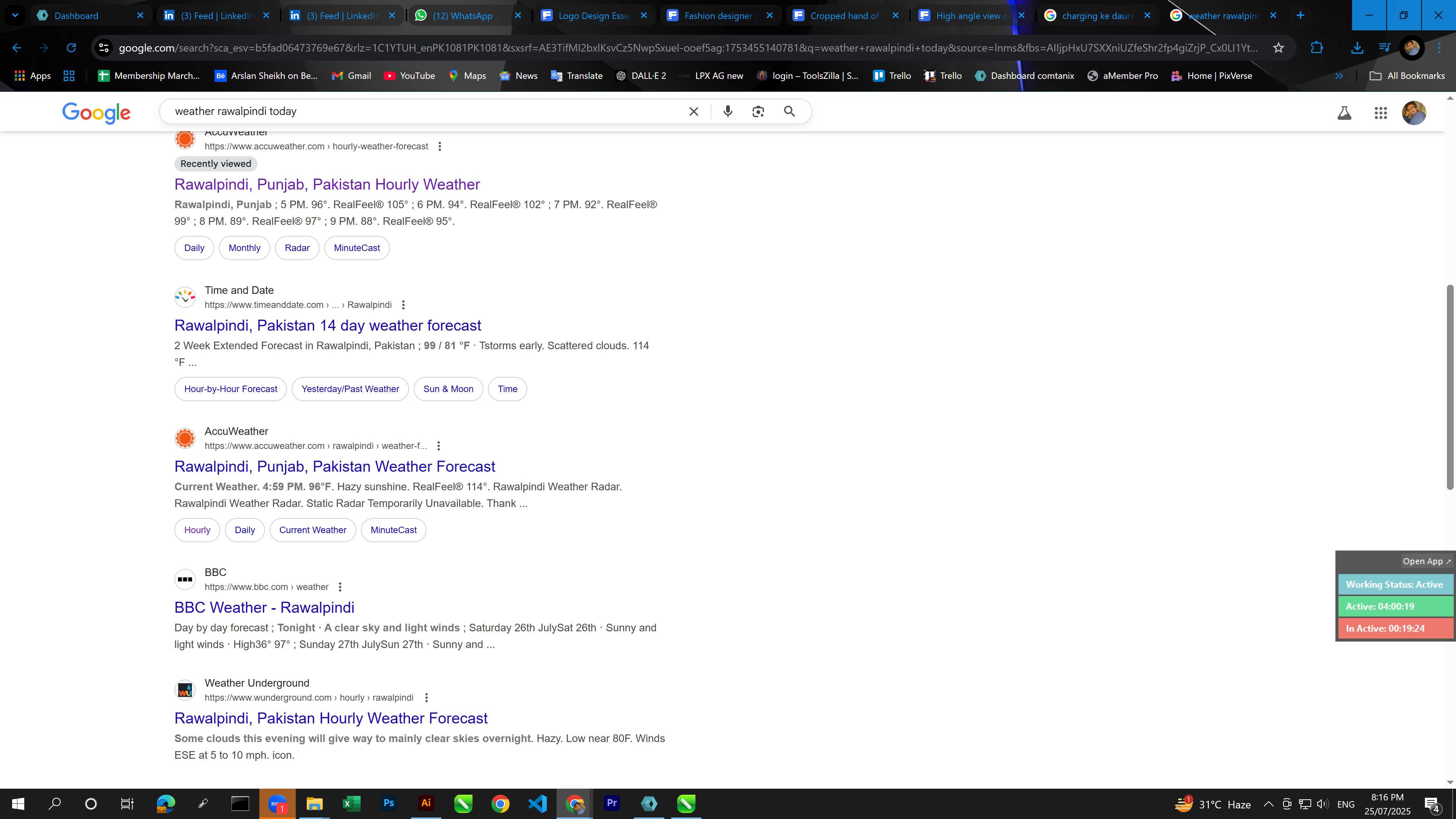
Task: Open Rawalpindi Punjab Pakistan Hourly Weather link
Action: tap(327, 184)
